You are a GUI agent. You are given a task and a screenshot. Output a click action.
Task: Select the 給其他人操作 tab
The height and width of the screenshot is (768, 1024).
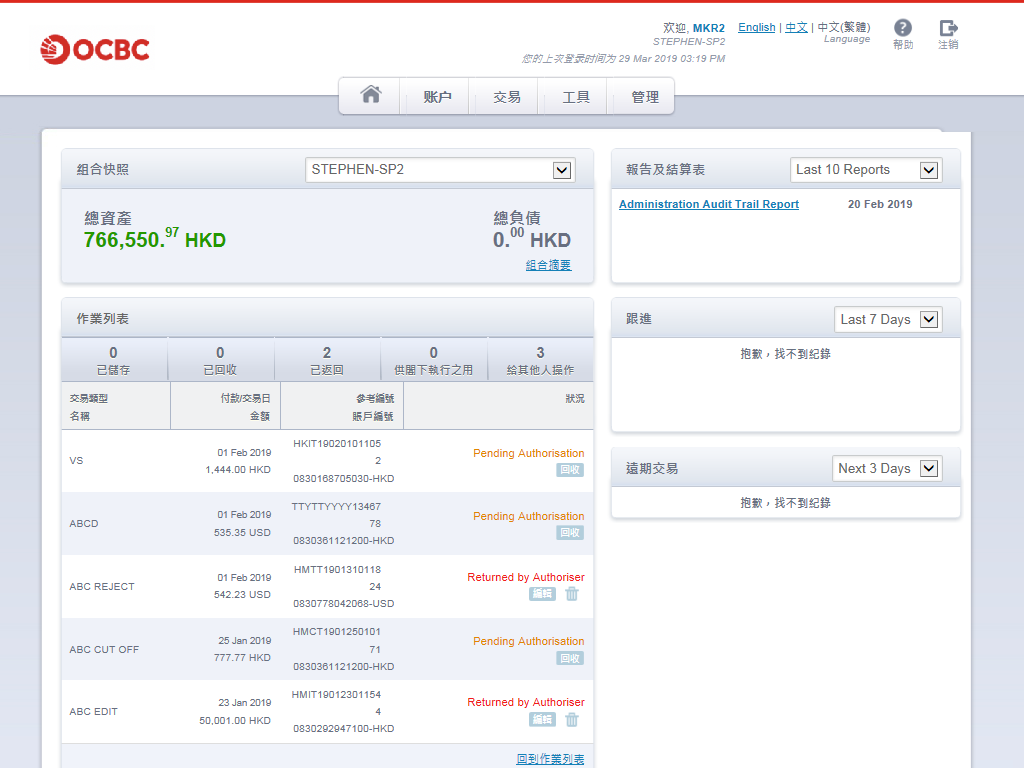[540, 360]
